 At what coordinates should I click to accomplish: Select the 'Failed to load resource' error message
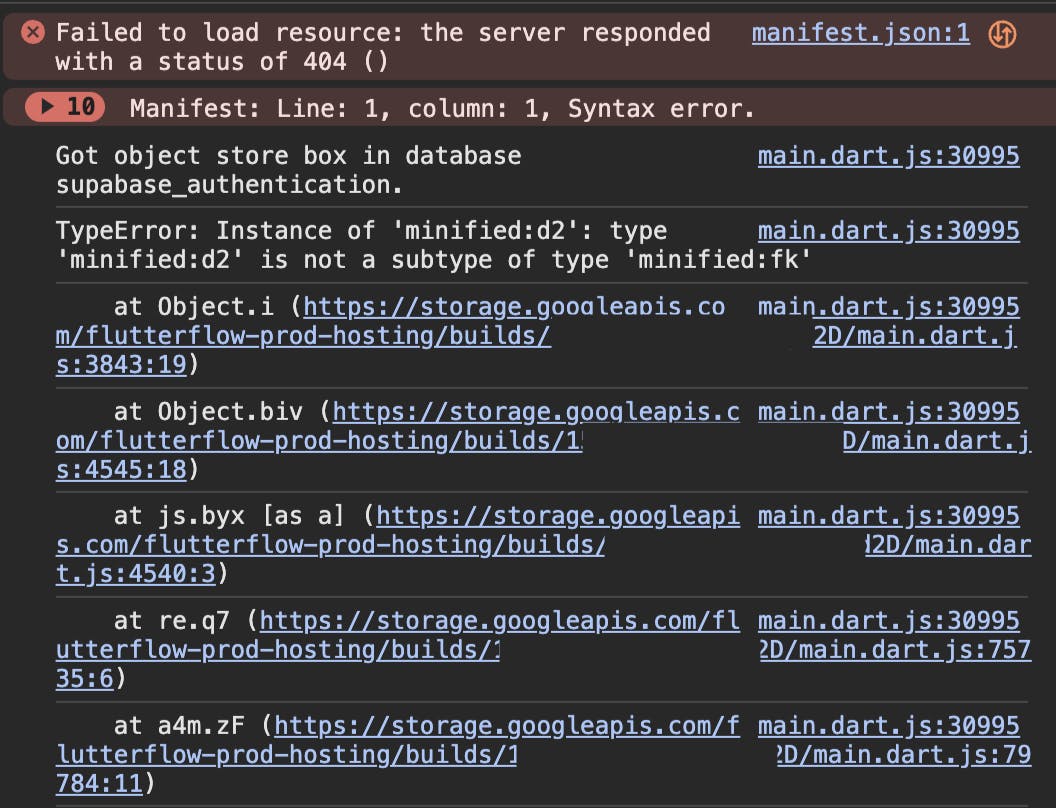(380, 46)
